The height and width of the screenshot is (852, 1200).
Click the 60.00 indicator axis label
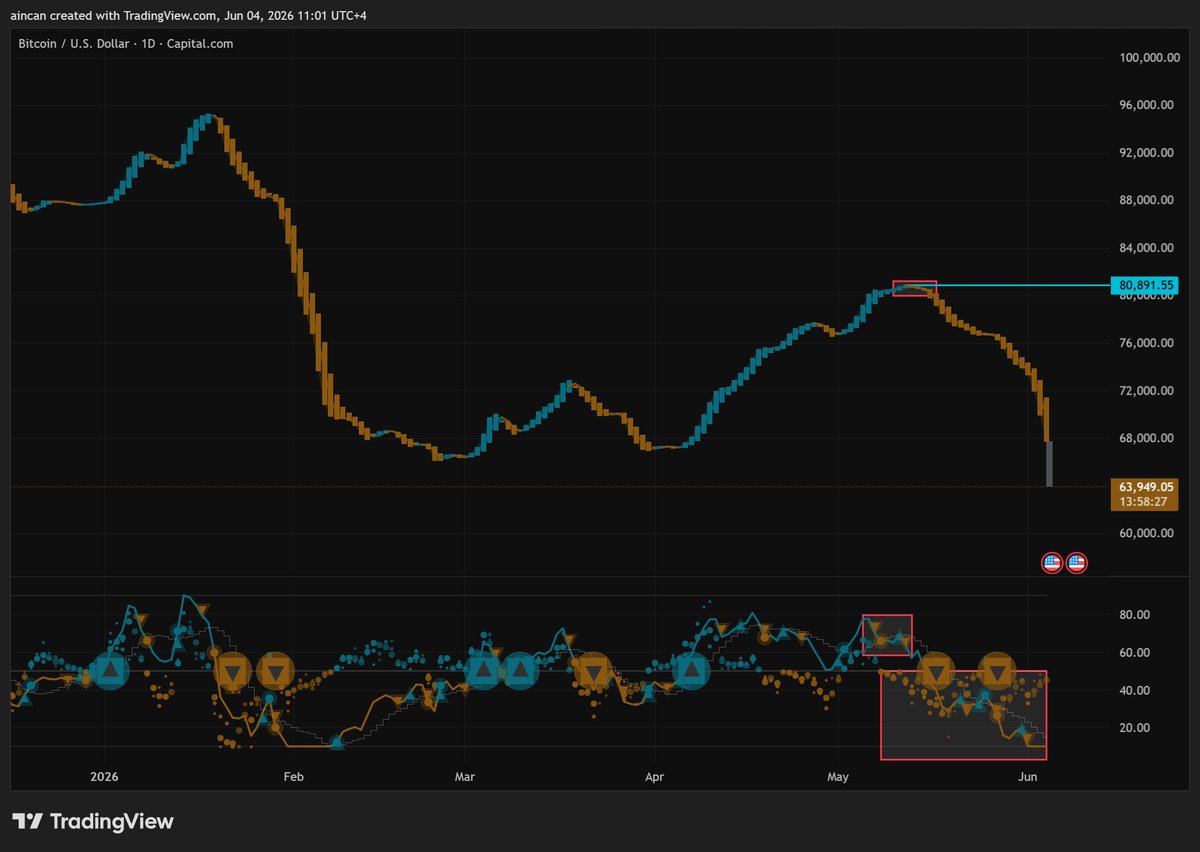[x=1134, y=653]
